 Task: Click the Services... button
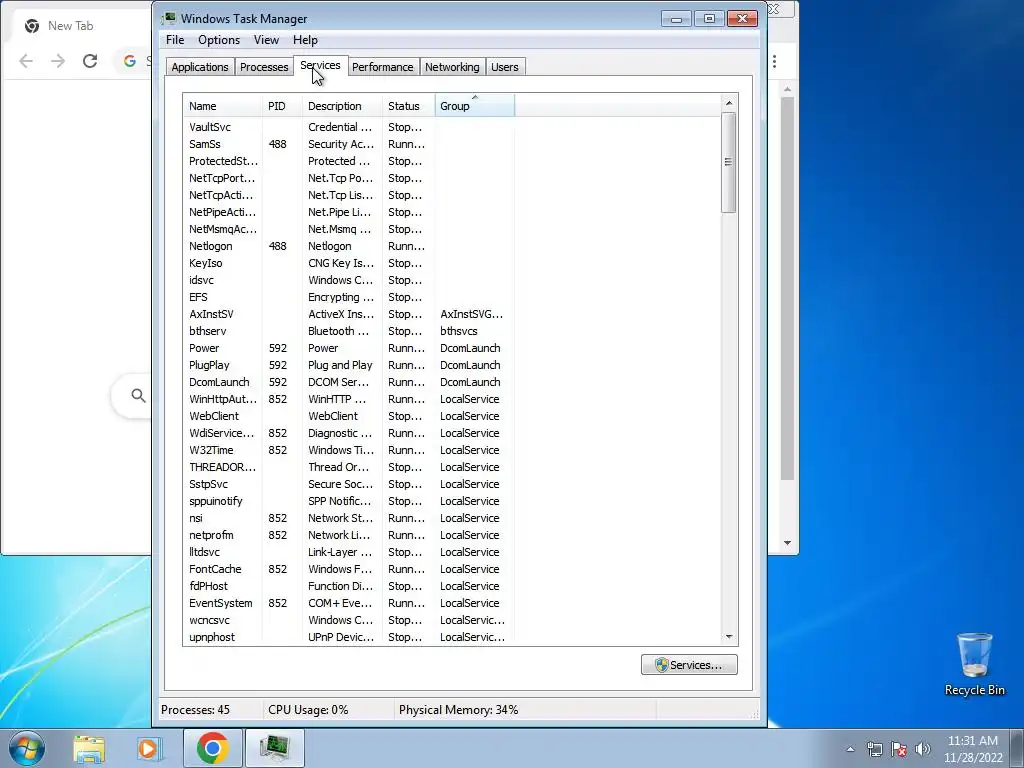689,665
